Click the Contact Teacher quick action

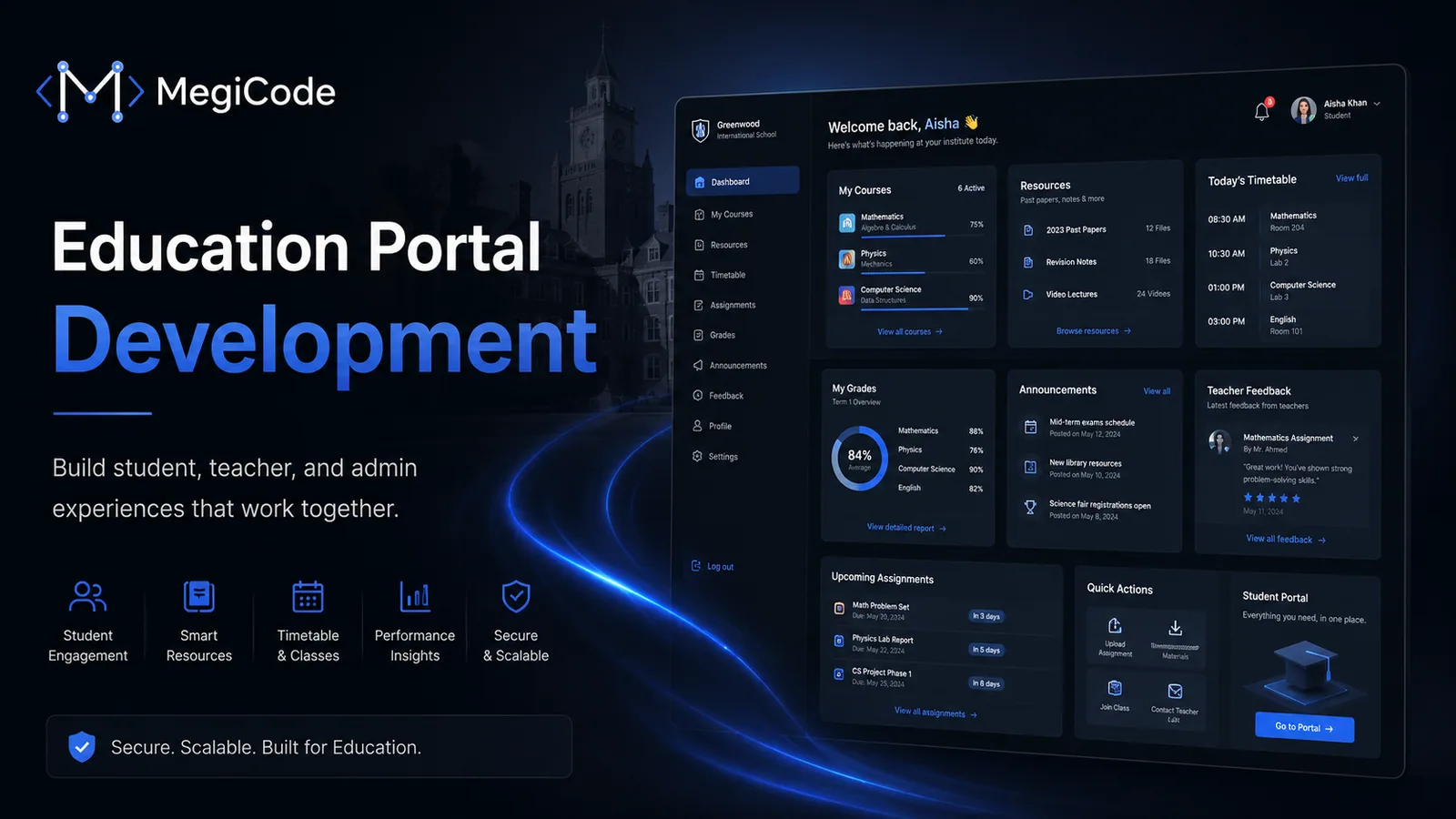[1175, 701]
